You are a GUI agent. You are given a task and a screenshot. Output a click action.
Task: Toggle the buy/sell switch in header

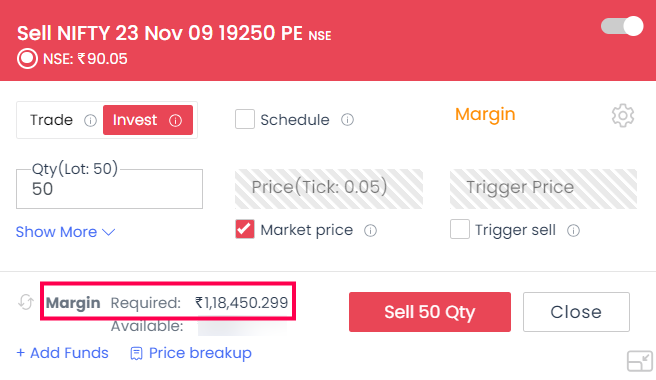pos(622,26)
